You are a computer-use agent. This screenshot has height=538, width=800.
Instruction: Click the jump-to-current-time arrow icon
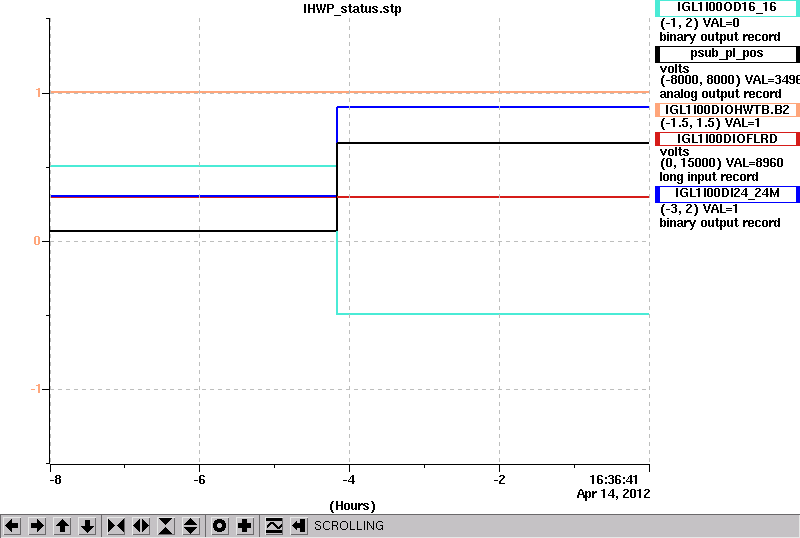(x=299, y=526)
